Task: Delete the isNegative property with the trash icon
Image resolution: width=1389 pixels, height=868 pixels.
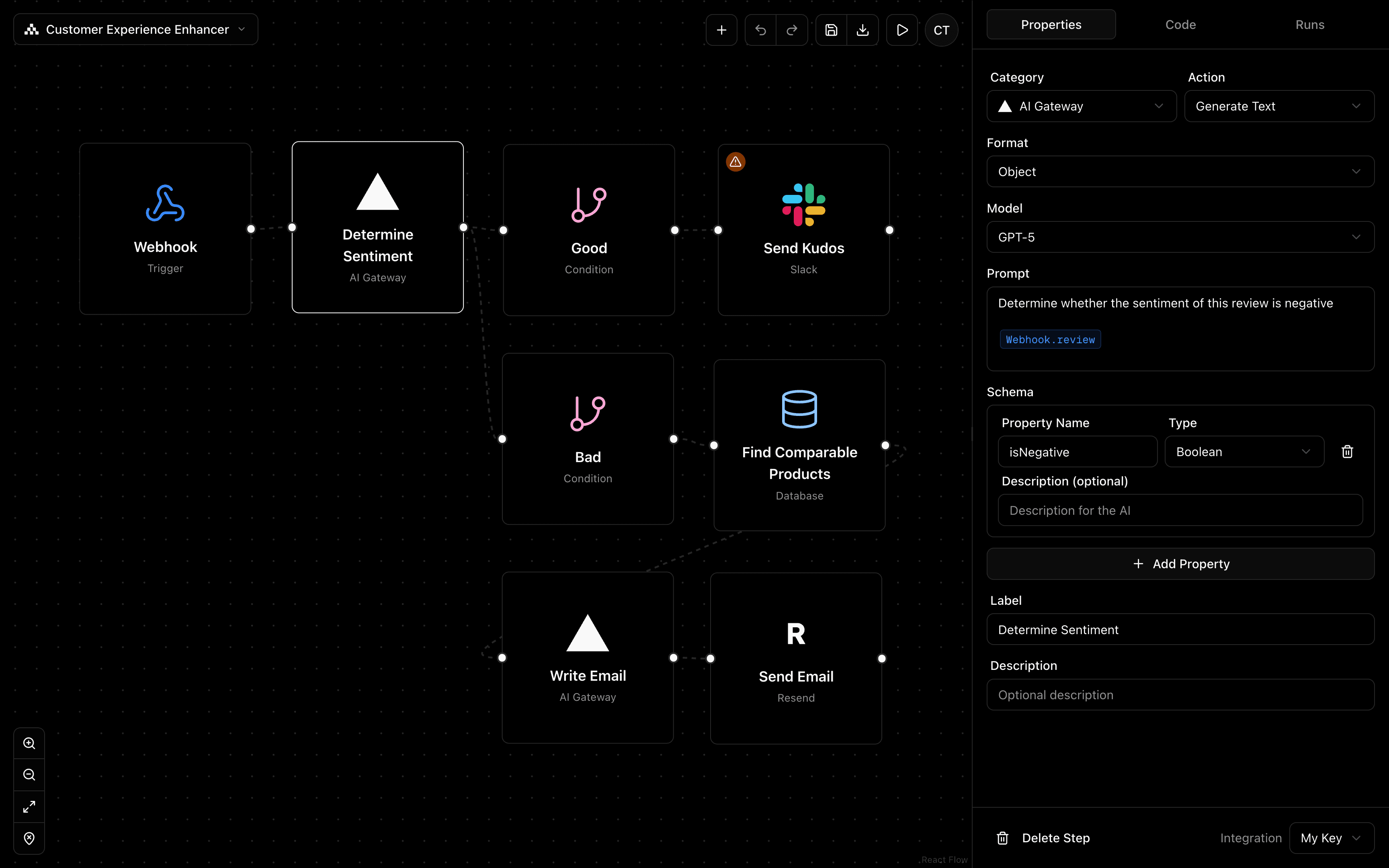Action: coord(1347,451)
